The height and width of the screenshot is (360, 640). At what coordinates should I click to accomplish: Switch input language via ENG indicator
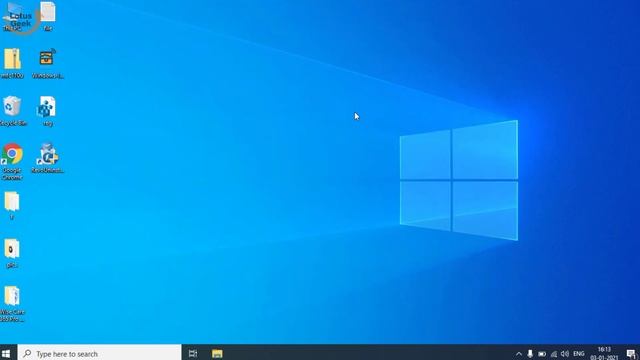(x=578, y=354)
